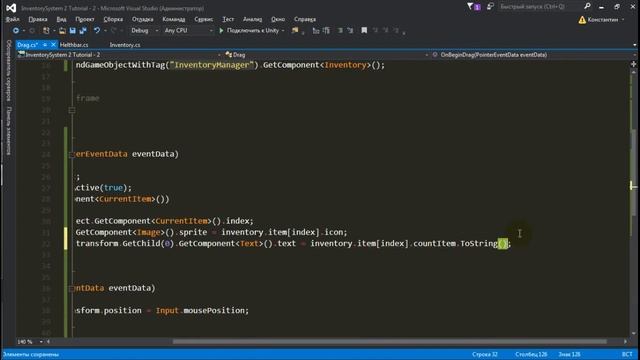Viewport: 640px width, 360px height.
Task: Open the Проект menu
Action: coord(84,19)
